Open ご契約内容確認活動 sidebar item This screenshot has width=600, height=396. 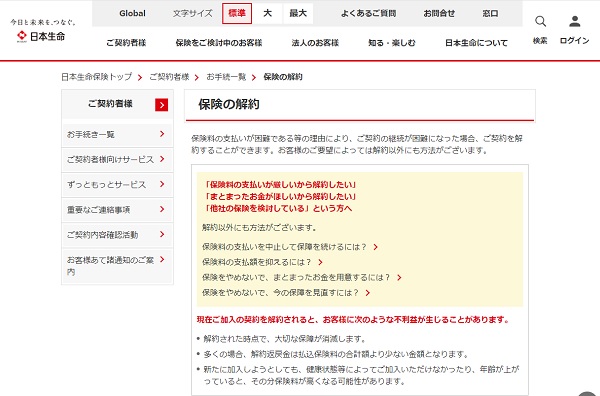click(x=117, y=235)
